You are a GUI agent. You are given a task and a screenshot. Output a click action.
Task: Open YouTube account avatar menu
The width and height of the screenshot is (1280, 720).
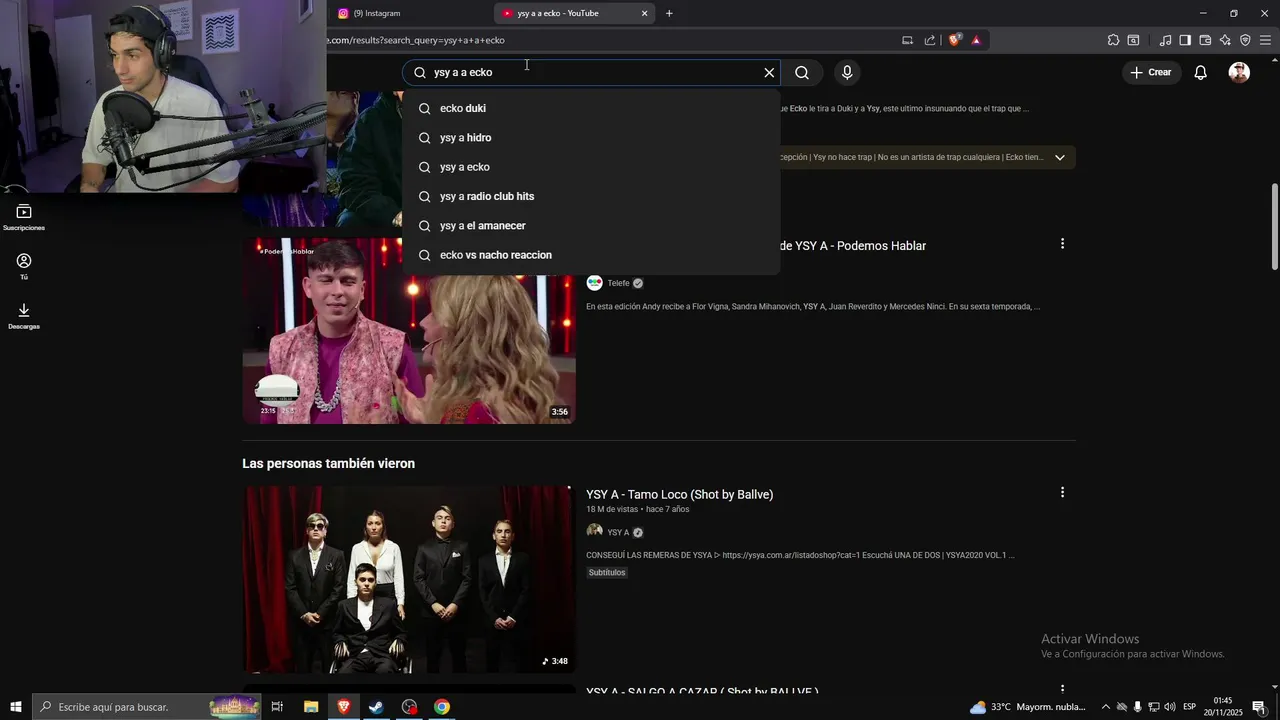click(1239, 72)
